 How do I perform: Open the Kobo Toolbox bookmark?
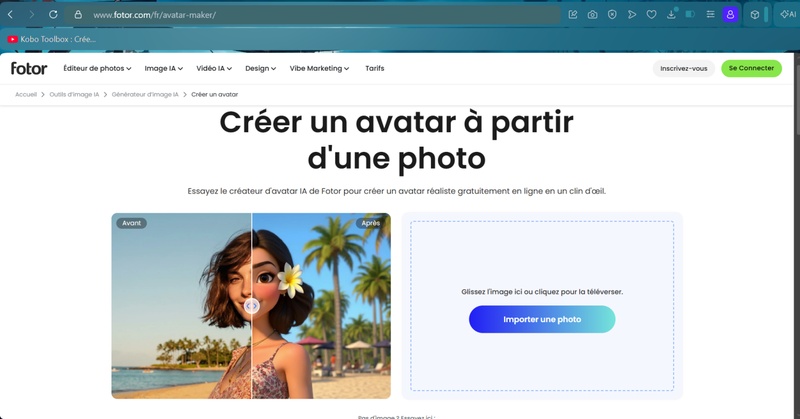[x=52, y=39]
